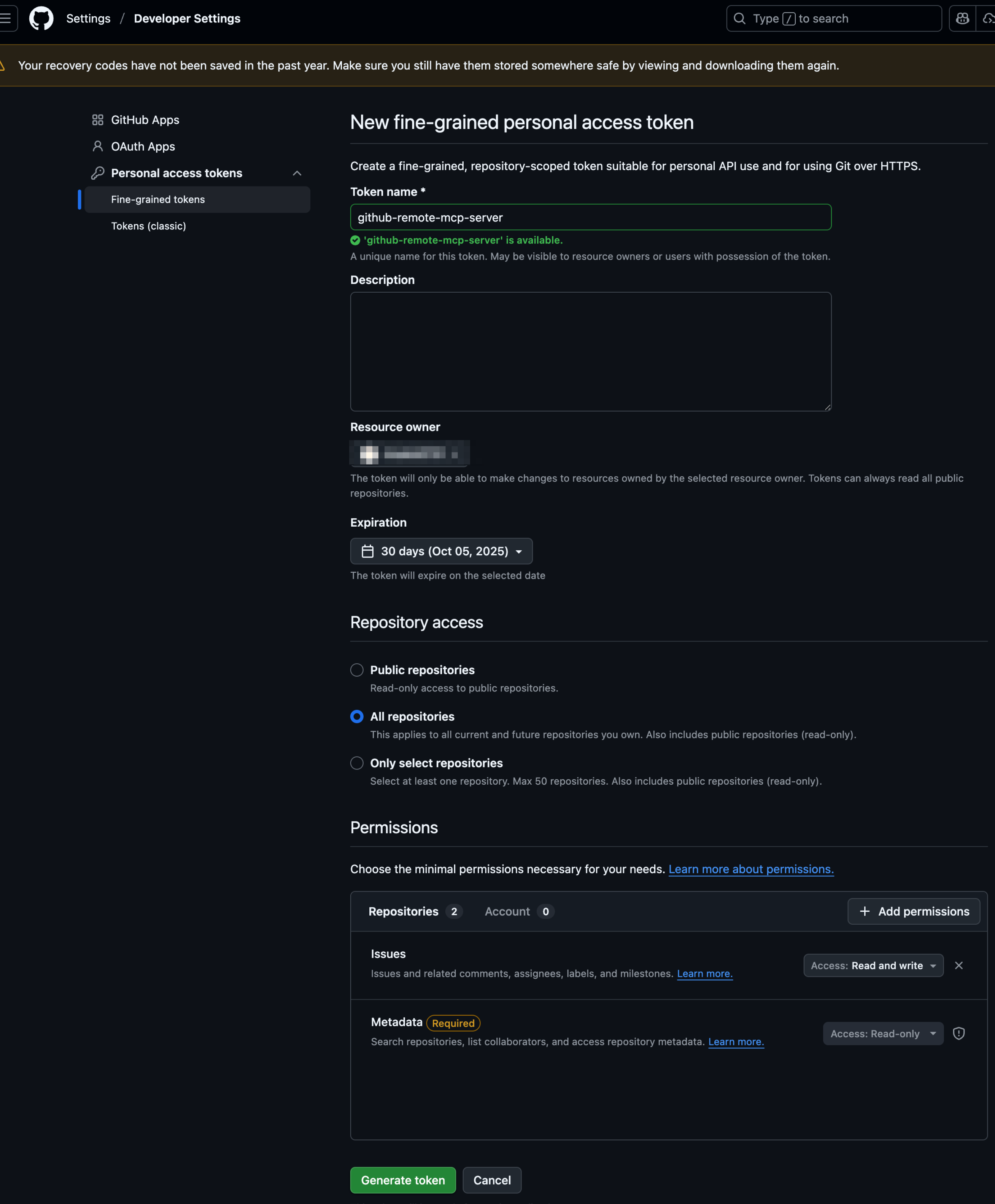Open Copilot icon in top bar
Viewport: 995px width, 1204px height.
[x=962, y=18]
